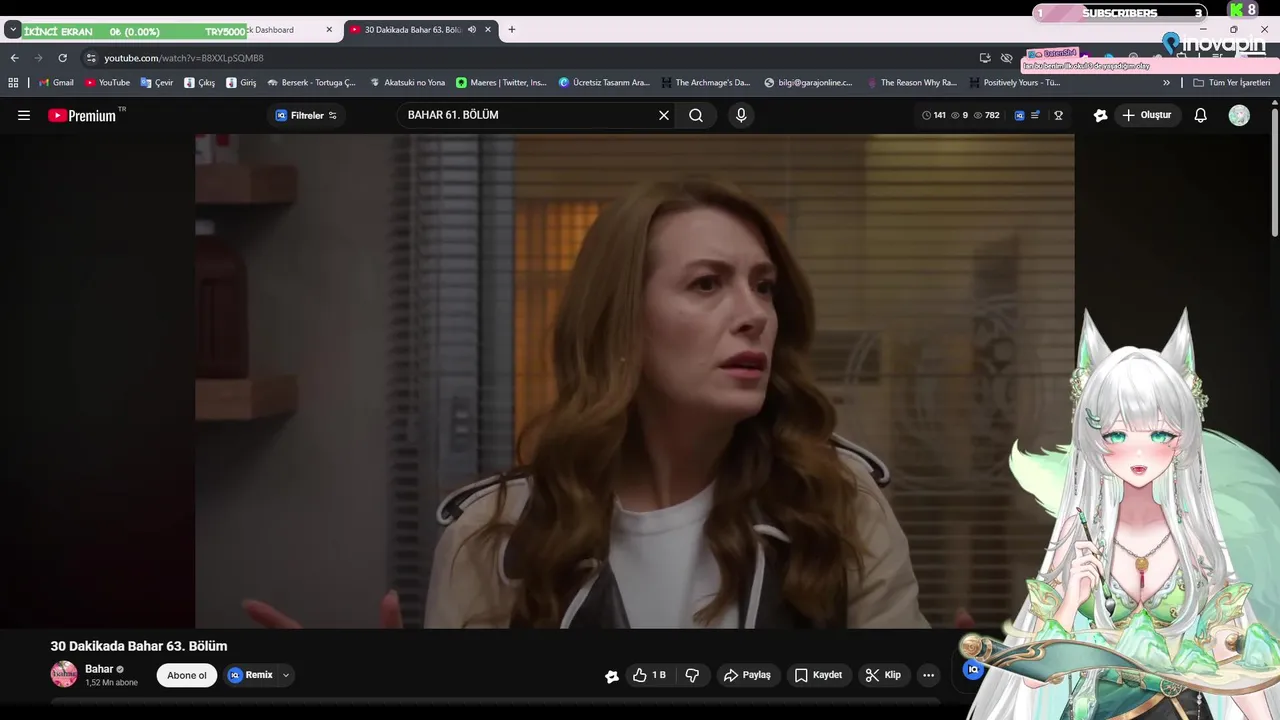Screen dimensions: 1280x720
Task: Open the Çevir bookmark
Action: (x=157, y=83)
